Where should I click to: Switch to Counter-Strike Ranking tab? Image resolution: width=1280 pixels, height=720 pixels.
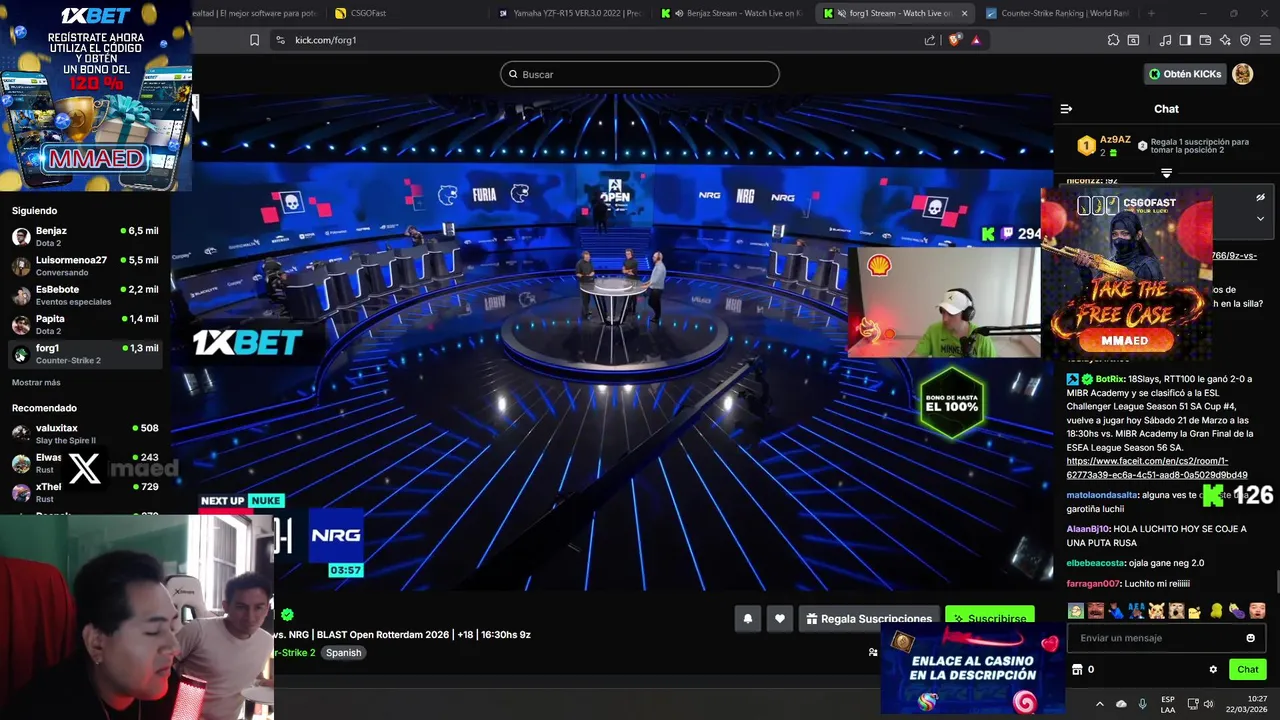(x=1055, y=13)
